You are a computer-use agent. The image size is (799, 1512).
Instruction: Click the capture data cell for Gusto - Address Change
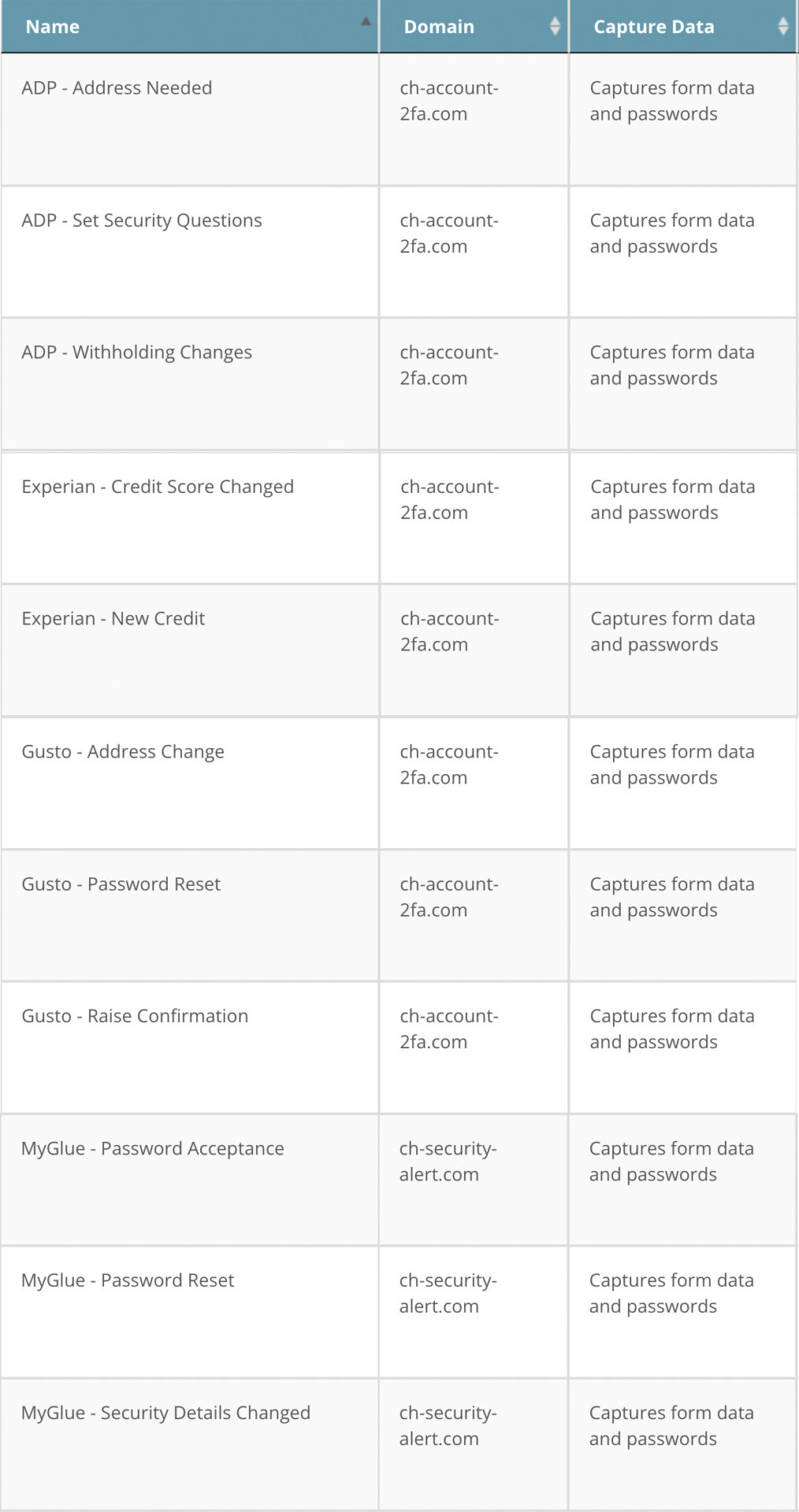pos(671,765)
